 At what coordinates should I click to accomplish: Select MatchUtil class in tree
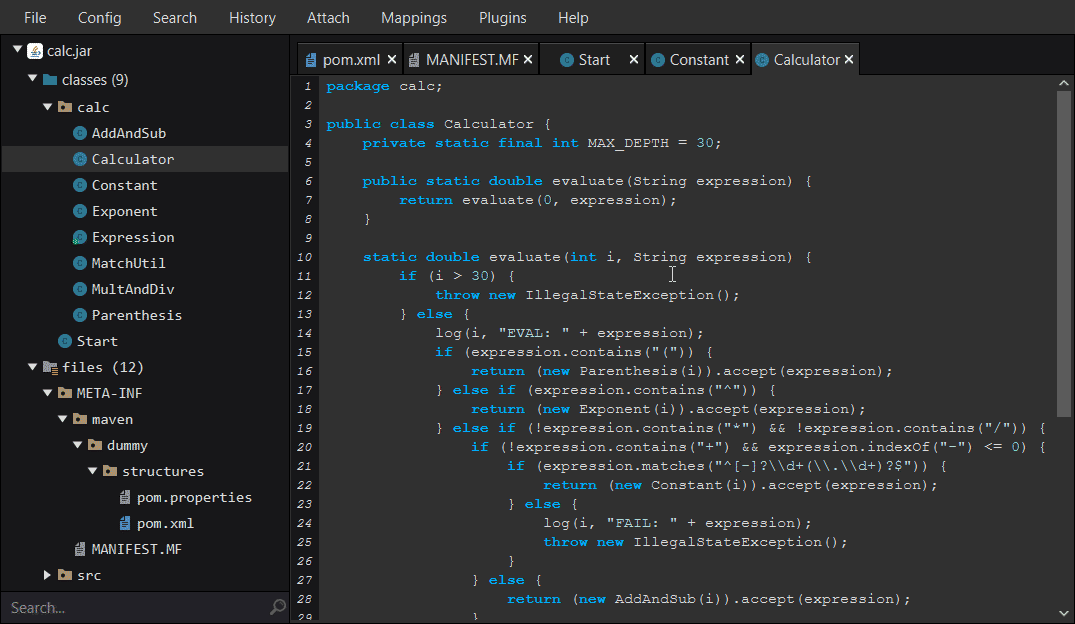click(128, 263)
